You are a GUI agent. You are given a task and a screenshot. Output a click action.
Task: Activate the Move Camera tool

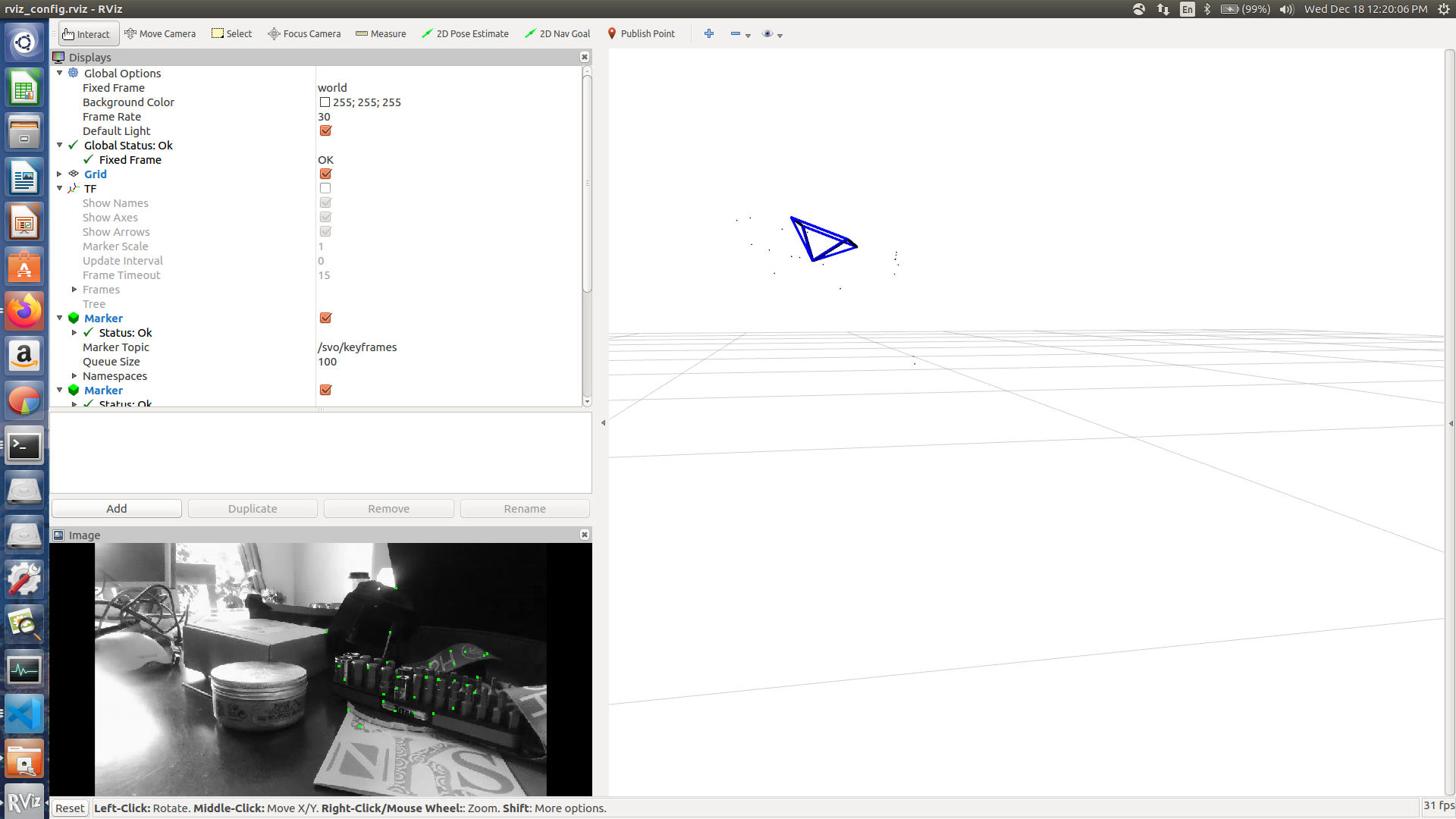[160, 34]
